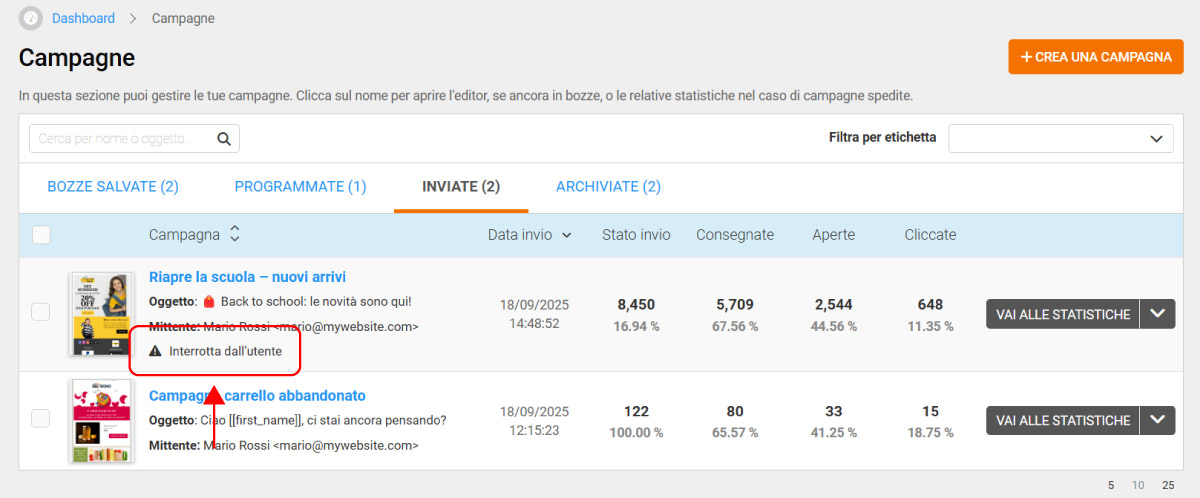Expand actions arrow for Riapre la scuola

(1158, 314)
